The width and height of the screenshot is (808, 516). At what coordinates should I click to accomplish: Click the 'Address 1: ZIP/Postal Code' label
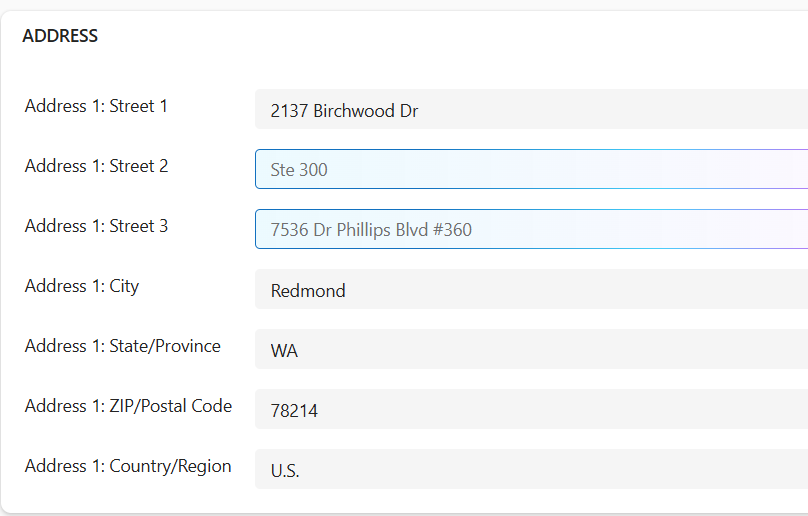[128, 406]
